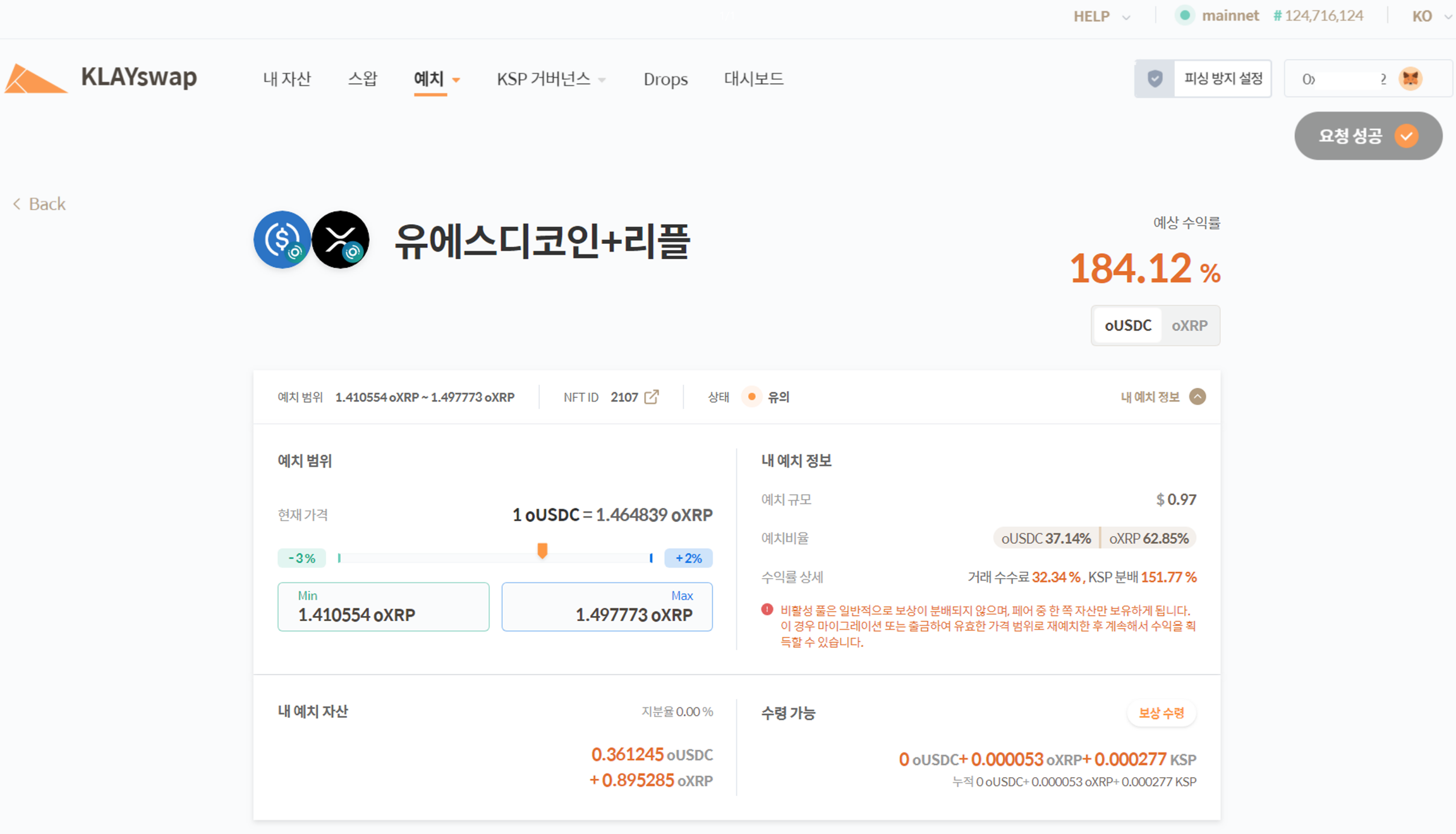Expand the 예치 deposit dropdown
This screenshot has width=1456, height=834.
(x=437, y=79)
